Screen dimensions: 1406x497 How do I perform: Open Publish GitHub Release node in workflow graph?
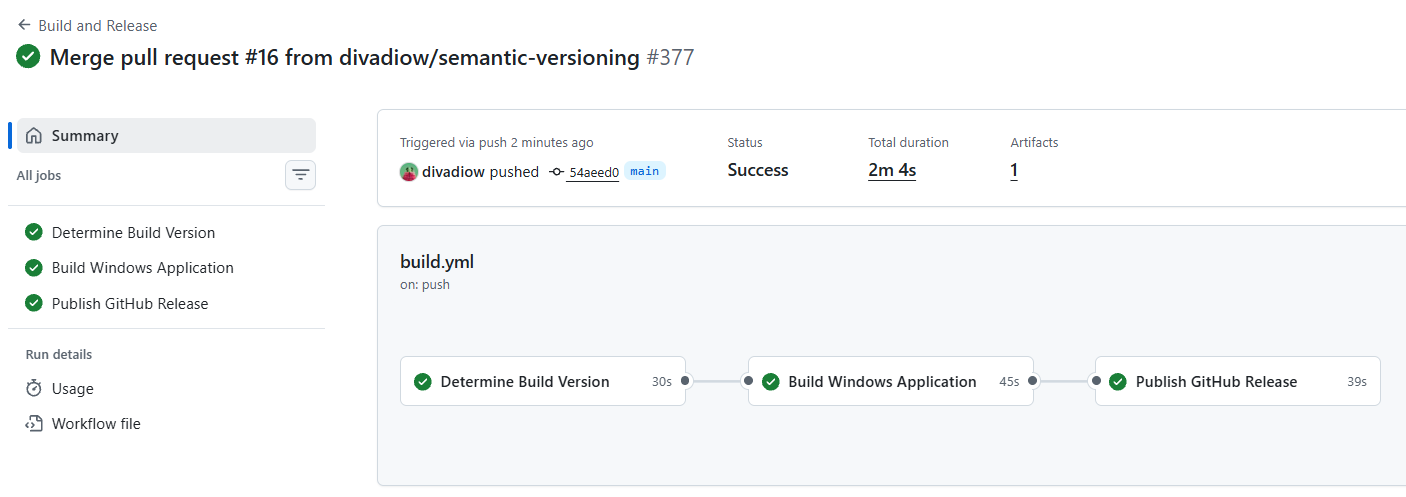pos(1238,381)
